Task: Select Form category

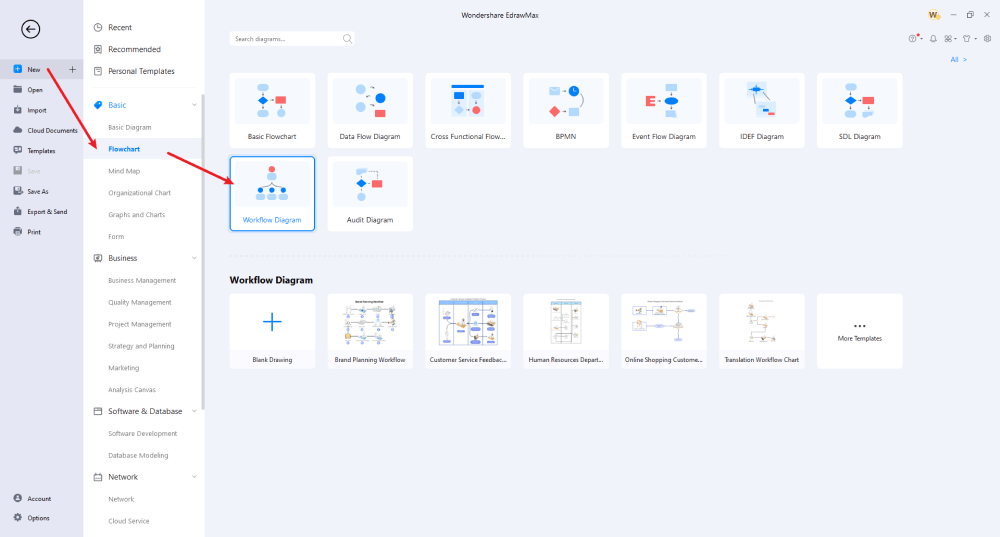Action: [x=116, y=237]
